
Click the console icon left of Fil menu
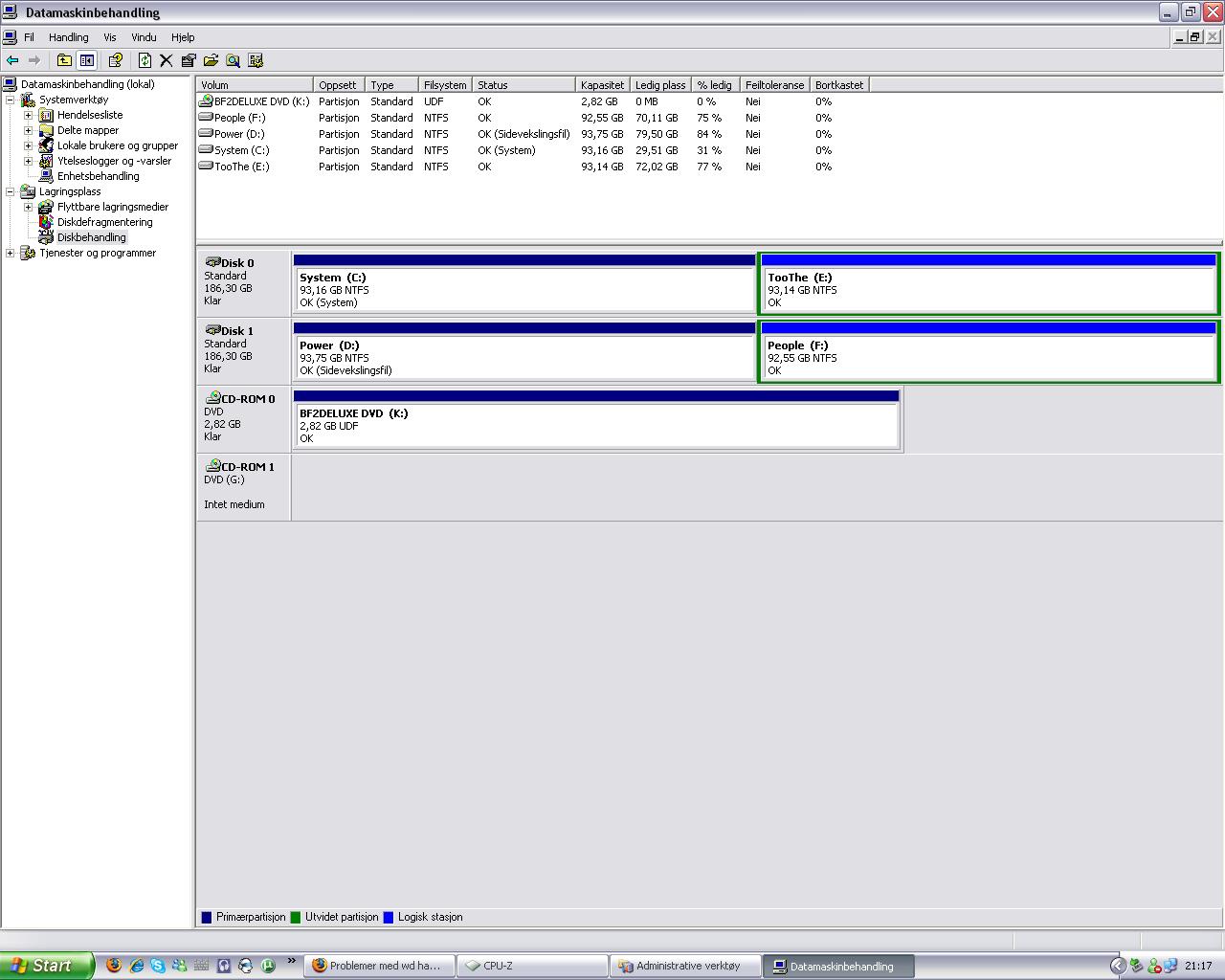coord(10,37)
